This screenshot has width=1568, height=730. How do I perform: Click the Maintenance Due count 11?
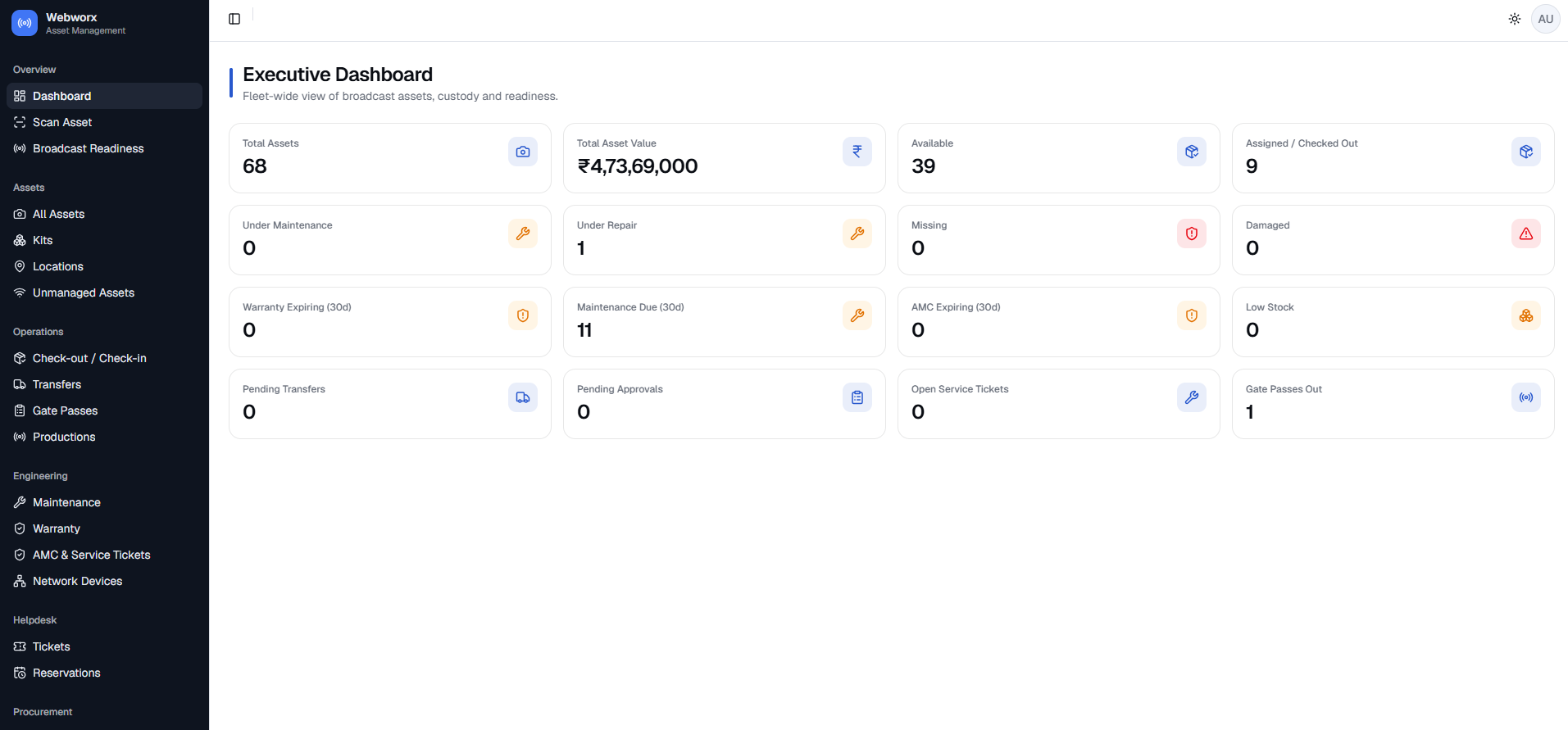point(584,330)
